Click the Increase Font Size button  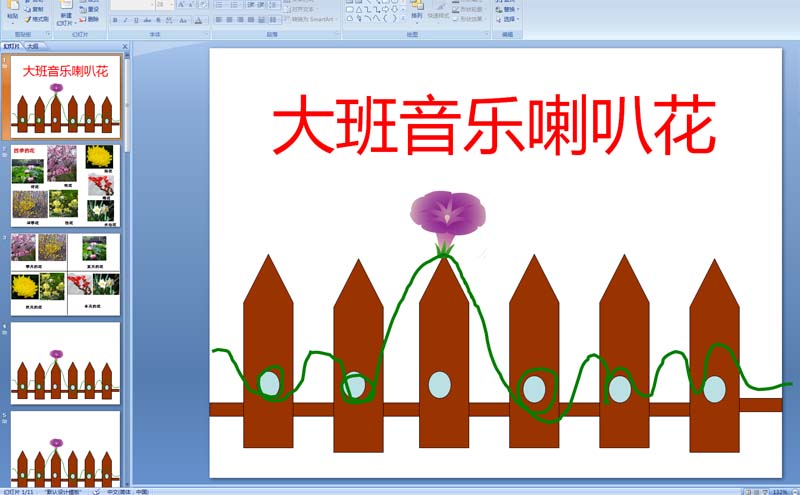coord(181,5)
